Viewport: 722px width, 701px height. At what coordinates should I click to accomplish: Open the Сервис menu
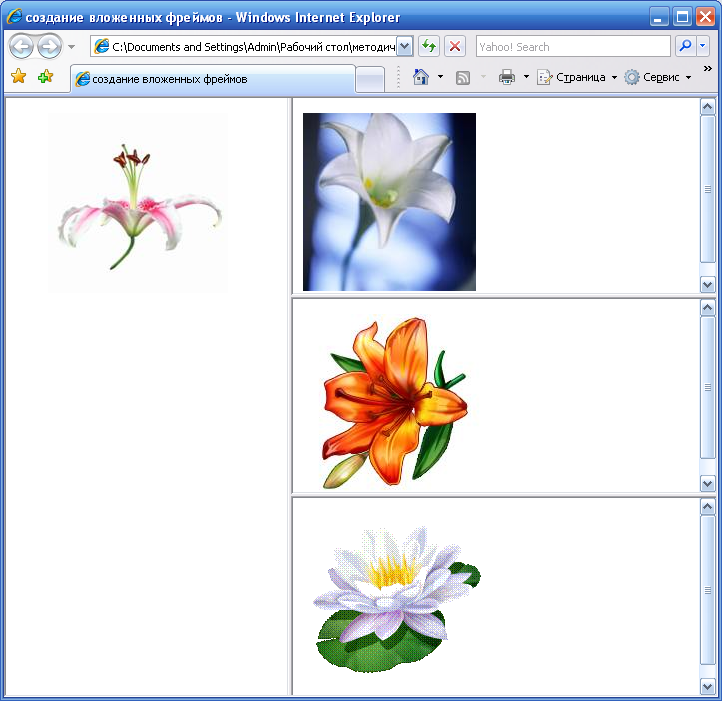coord(658,77)
